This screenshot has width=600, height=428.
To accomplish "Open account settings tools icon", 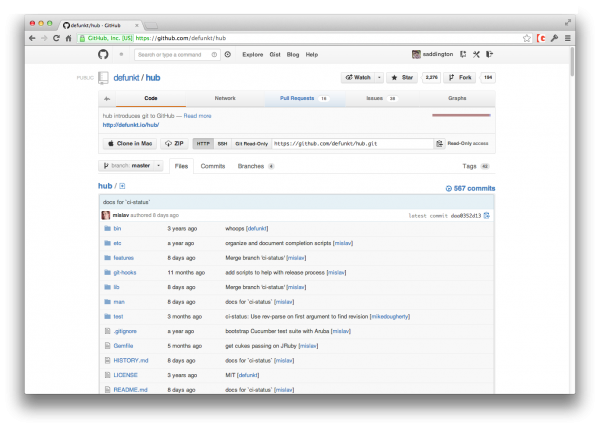I will coord(476,54).
